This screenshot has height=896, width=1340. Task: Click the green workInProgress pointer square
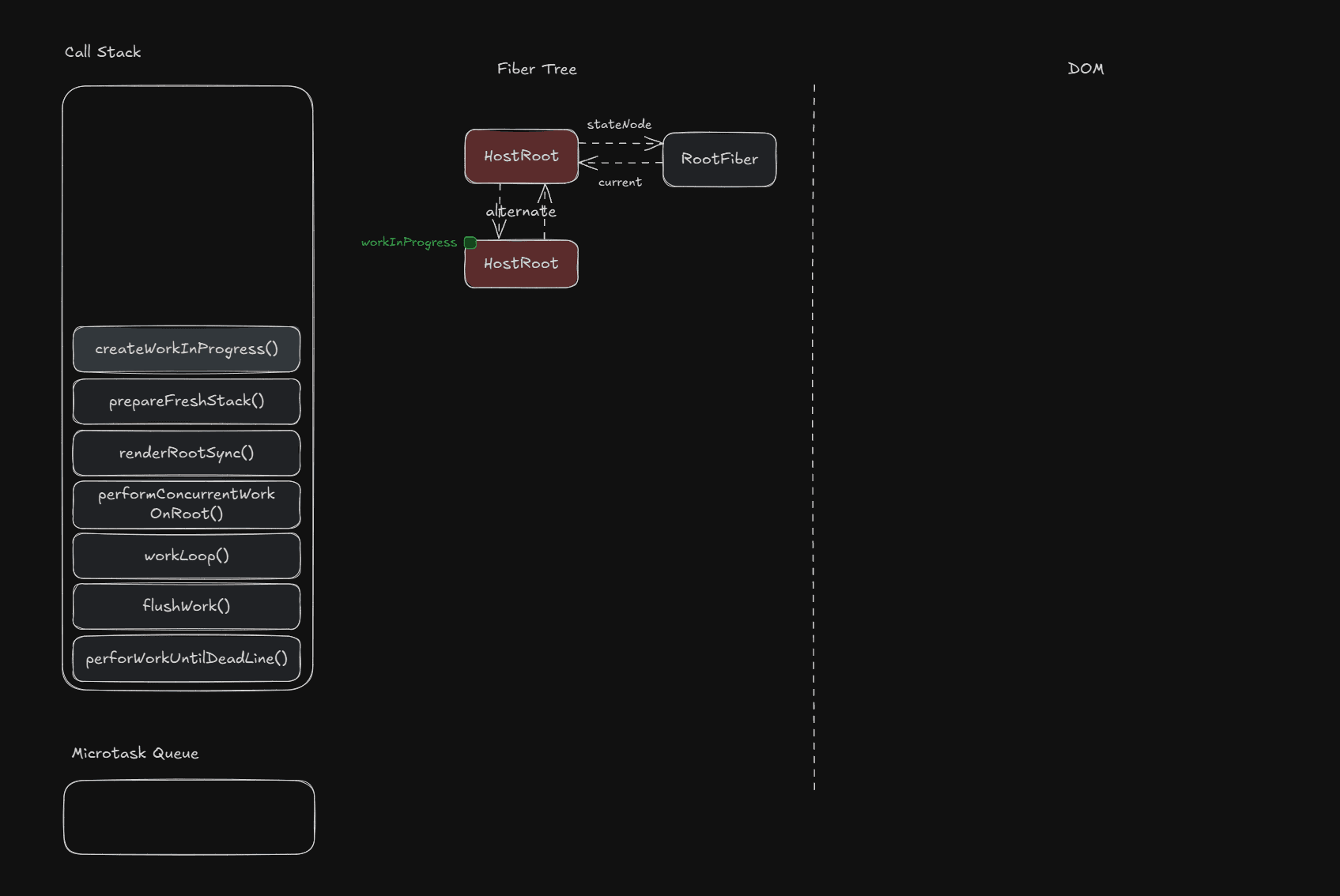coord(470,243)
